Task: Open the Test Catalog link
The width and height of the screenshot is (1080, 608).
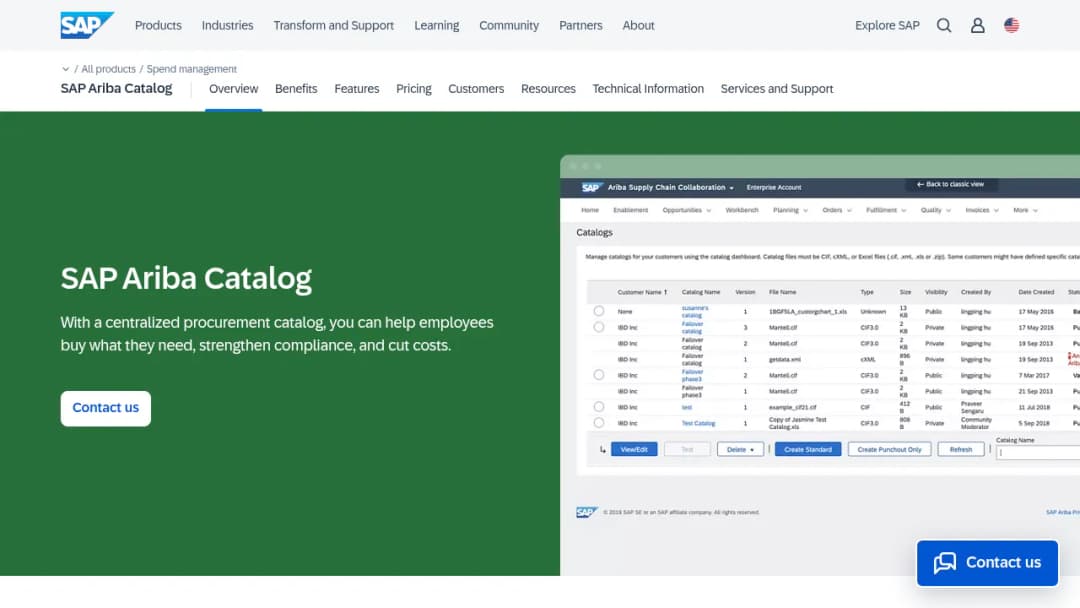Action: click(698, 423)
